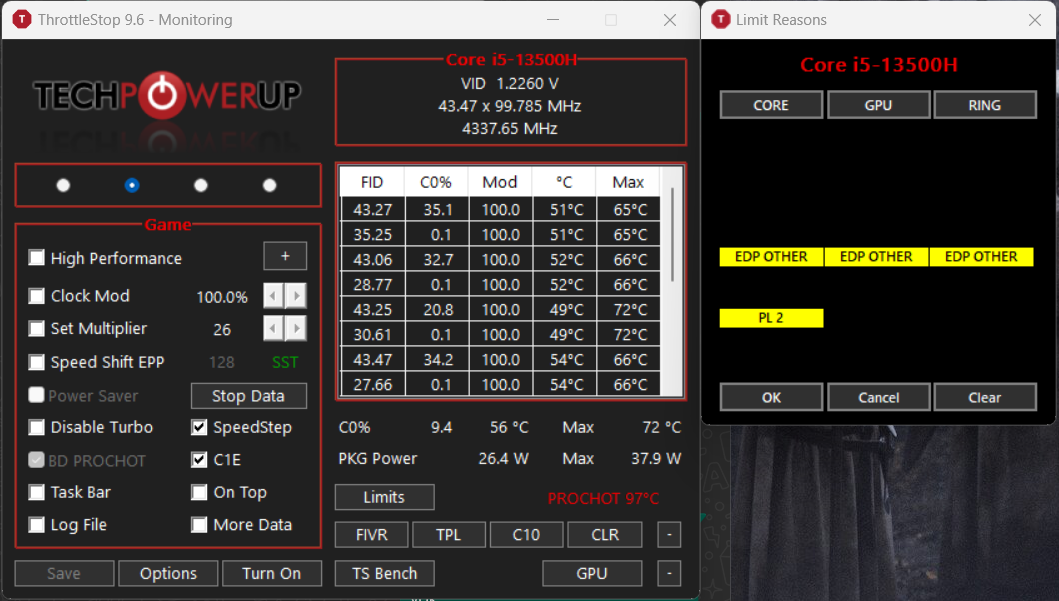This screenshot has width=1059, height=601.
Task: Select the second (Game) profile radio button
Action: [132, 185]
